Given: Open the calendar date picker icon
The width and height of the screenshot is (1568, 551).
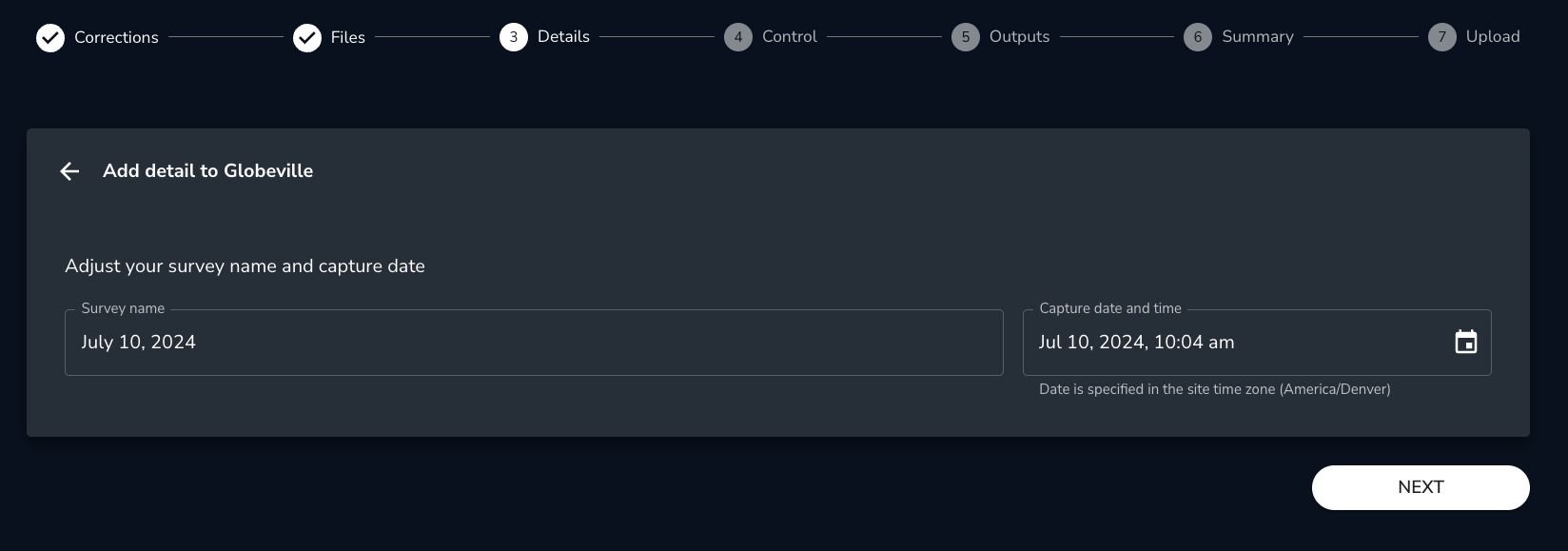Looking at the screenshot, I should [1466, 343].
